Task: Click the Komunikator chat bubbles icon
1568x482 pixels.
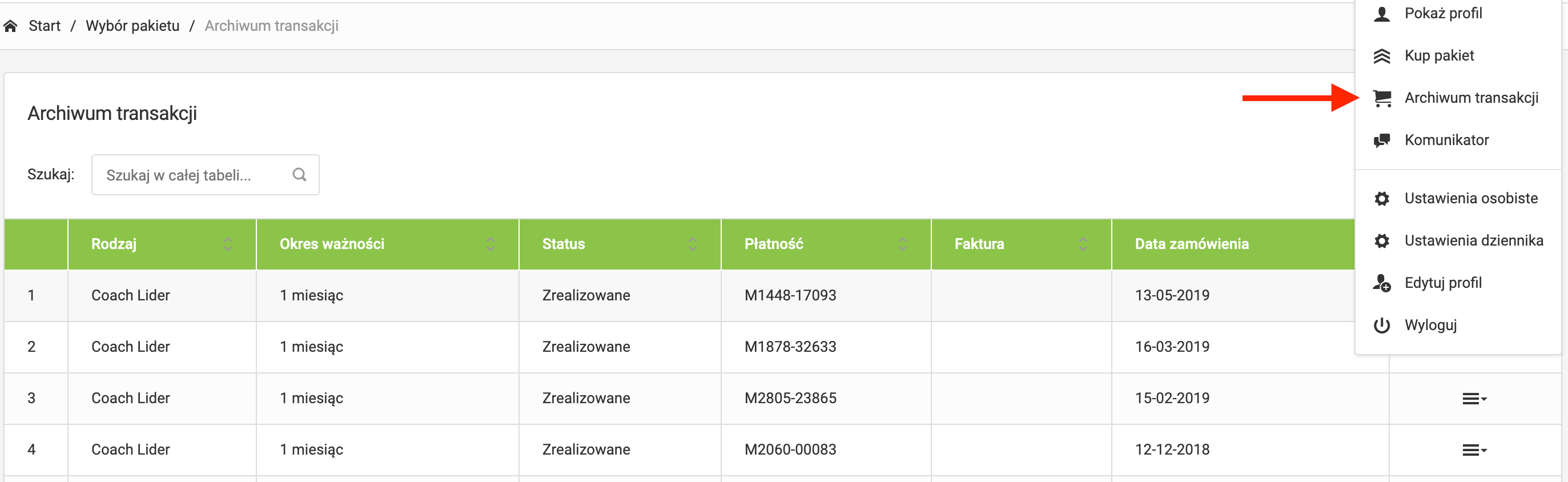Action: tap(1382, 140)
